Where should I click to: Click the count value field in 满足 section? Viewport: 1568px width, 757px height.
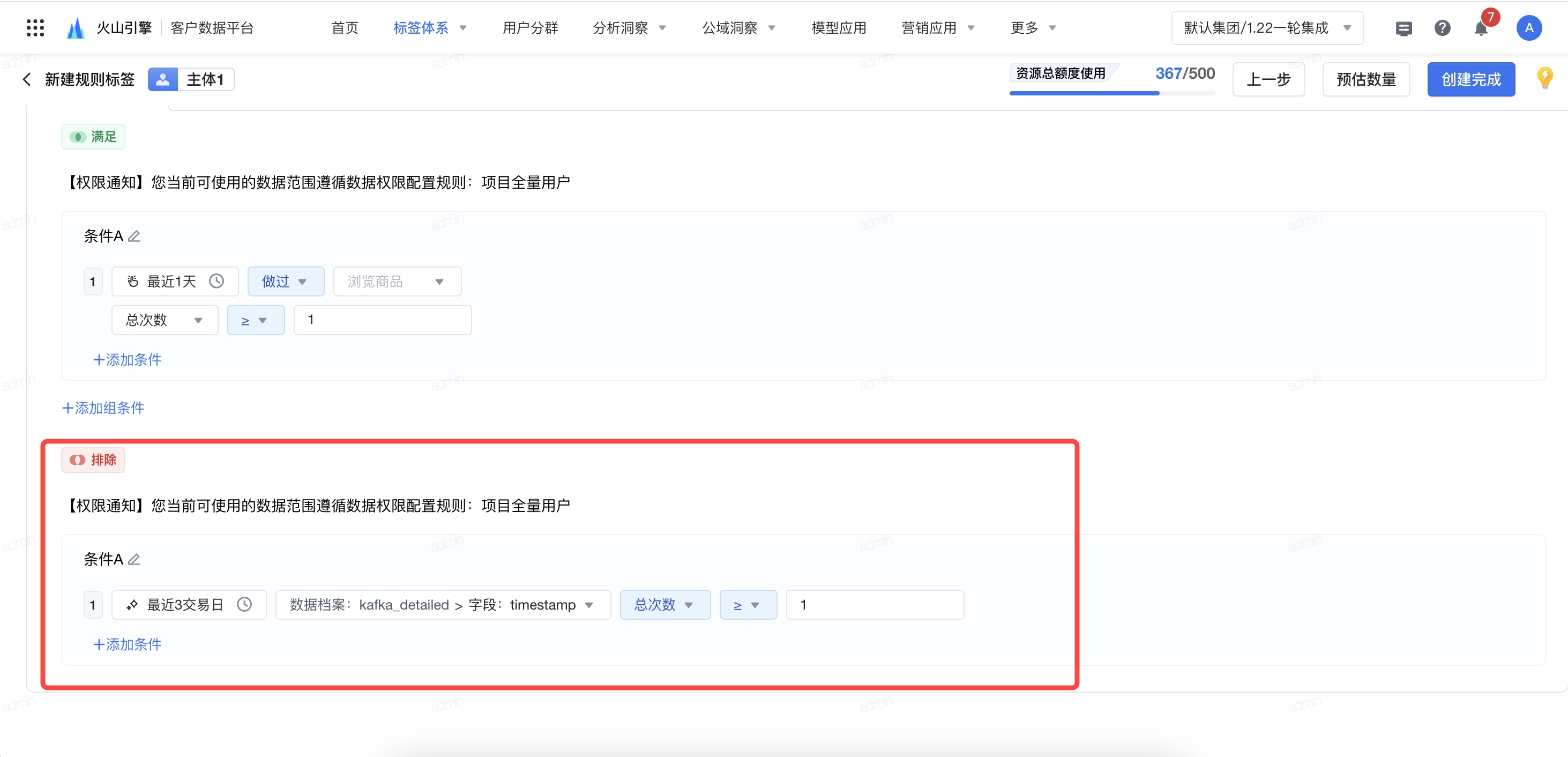(x=382, y=320)
